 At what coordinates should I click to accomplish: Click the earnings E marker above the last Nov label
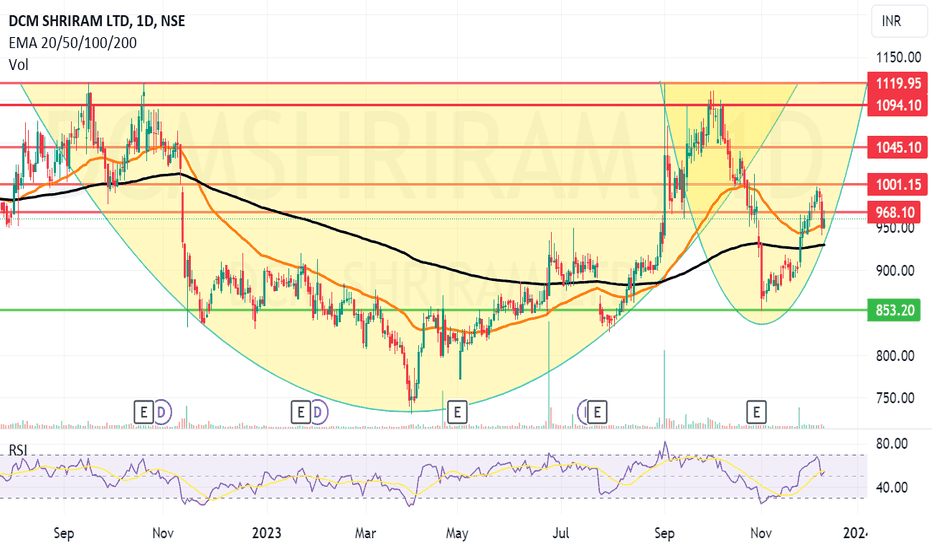tap(757, 411)
